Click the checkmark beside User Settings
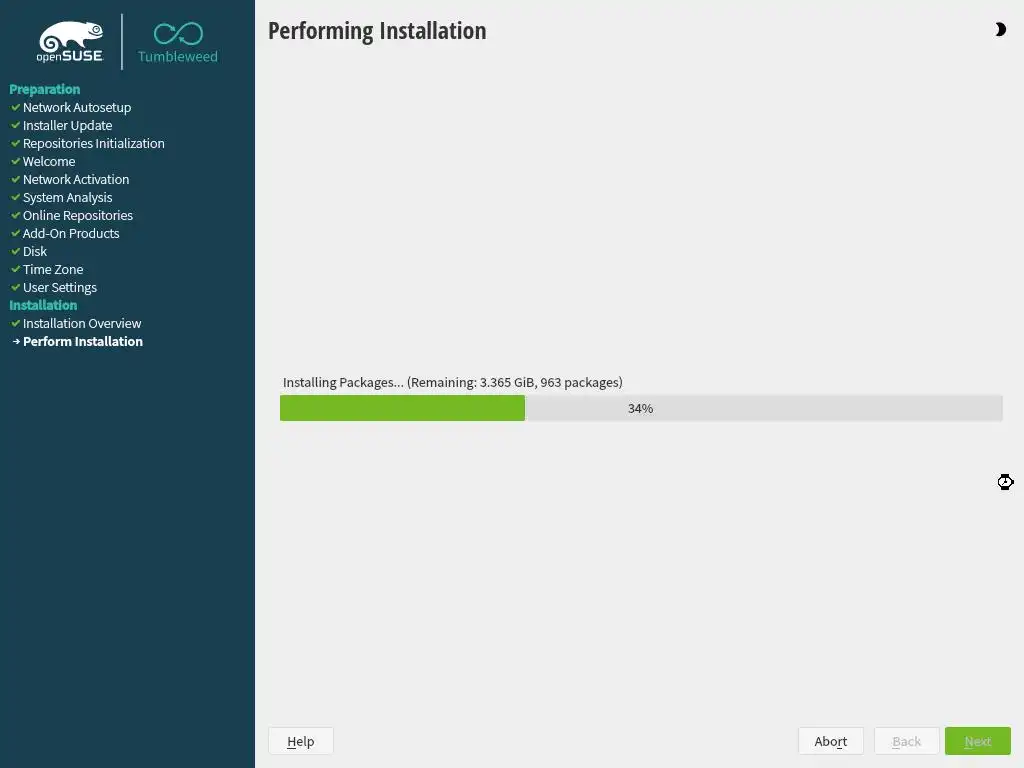1024x768 pixels. (16, 287)
